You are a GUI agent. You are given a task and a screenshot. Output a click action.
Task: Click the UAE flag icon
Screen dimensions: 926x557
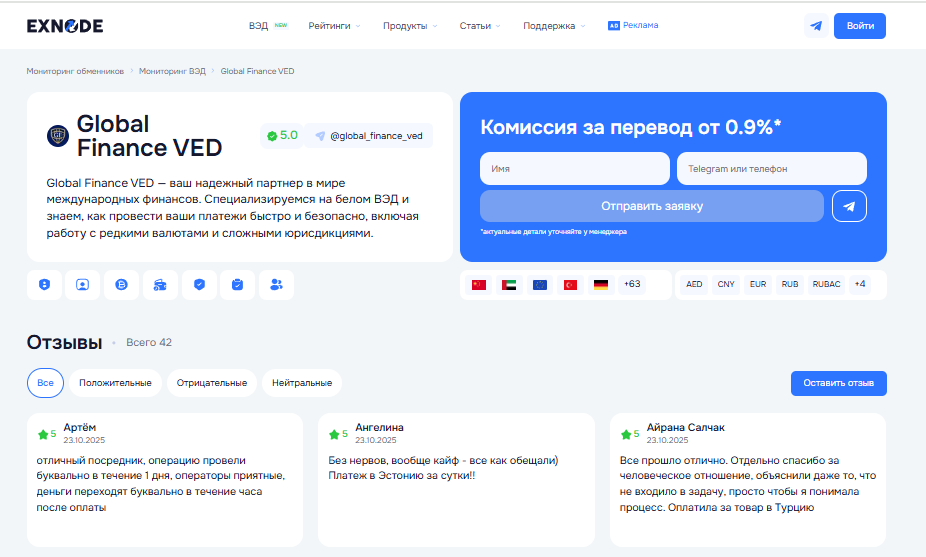tap(509, 285)
